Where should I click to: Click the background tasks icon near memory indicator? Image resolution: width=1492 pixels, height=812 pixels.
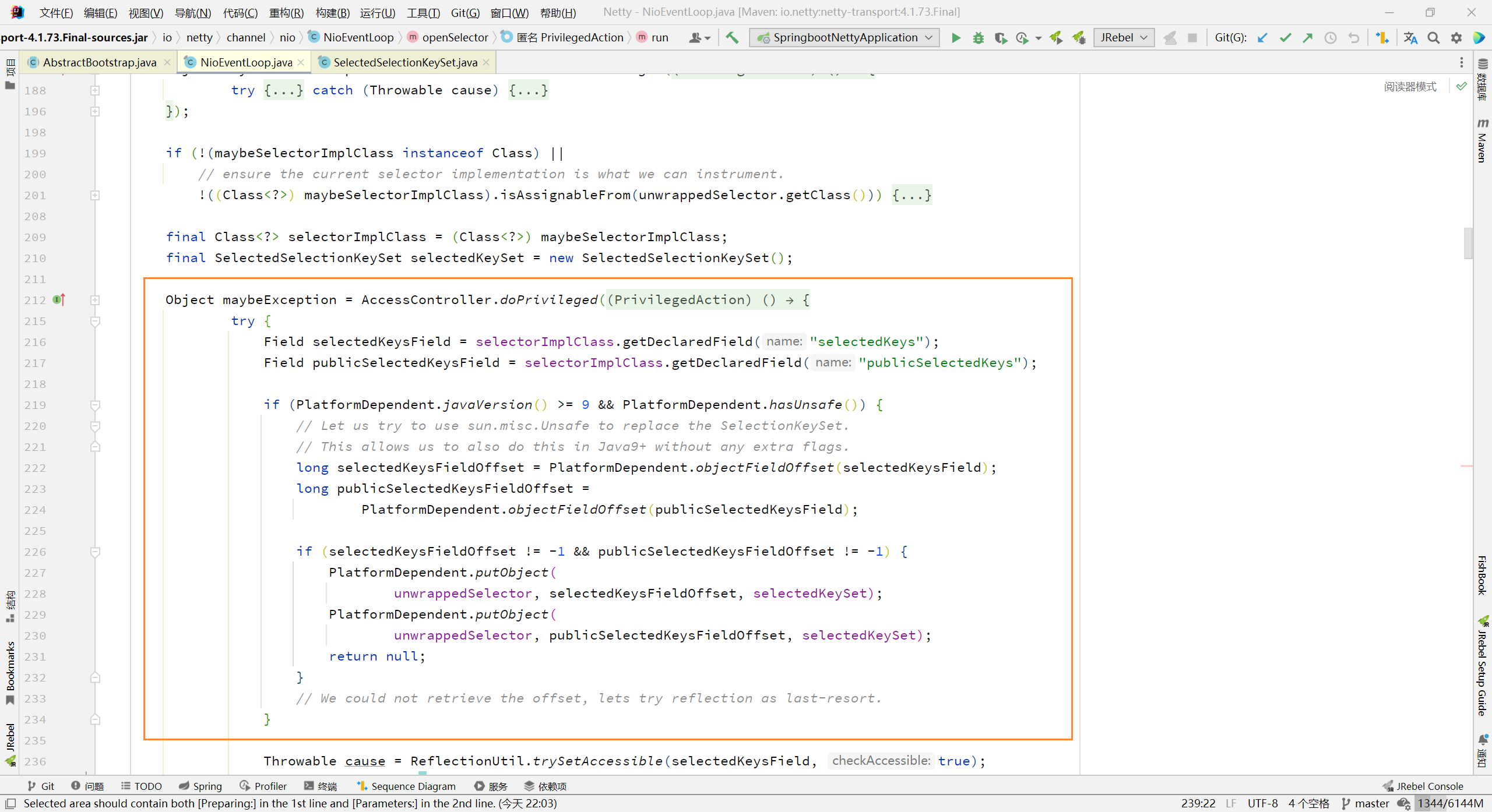[1403, 804]
